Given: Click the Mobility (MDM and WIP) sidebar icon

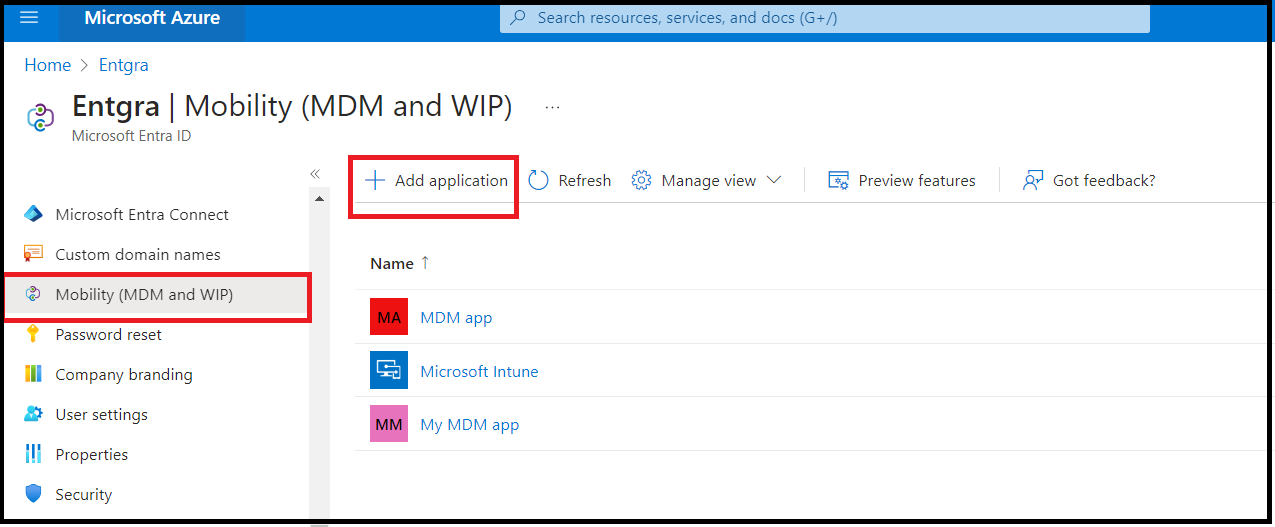Looking at the screenshot, I should click(x=33, y=294).
